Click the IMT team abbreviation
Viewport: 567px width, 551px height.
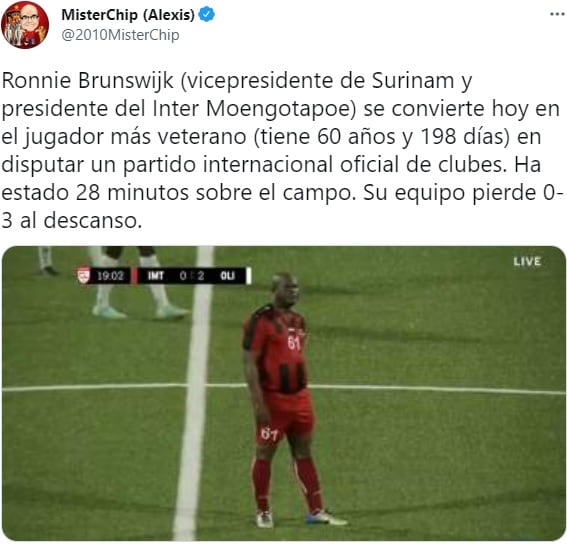click(155, 276)
